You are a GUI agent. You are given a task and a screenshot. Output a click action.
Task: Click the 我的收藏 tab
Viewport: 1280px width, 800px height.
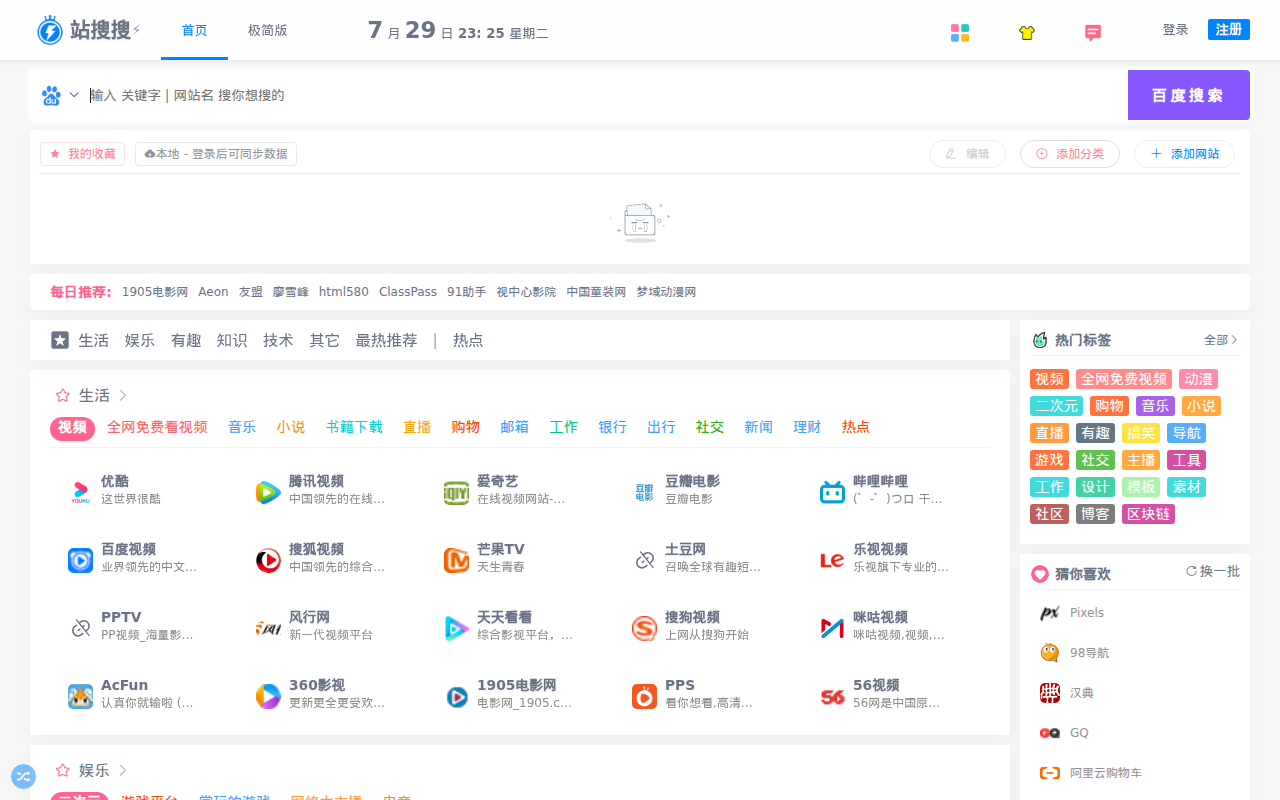(82, 154)
